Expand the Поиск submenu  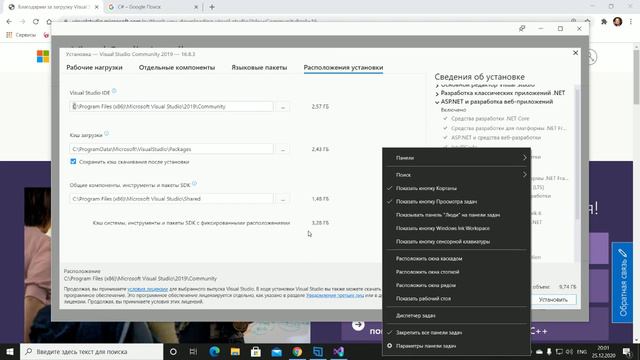[456, 175]
